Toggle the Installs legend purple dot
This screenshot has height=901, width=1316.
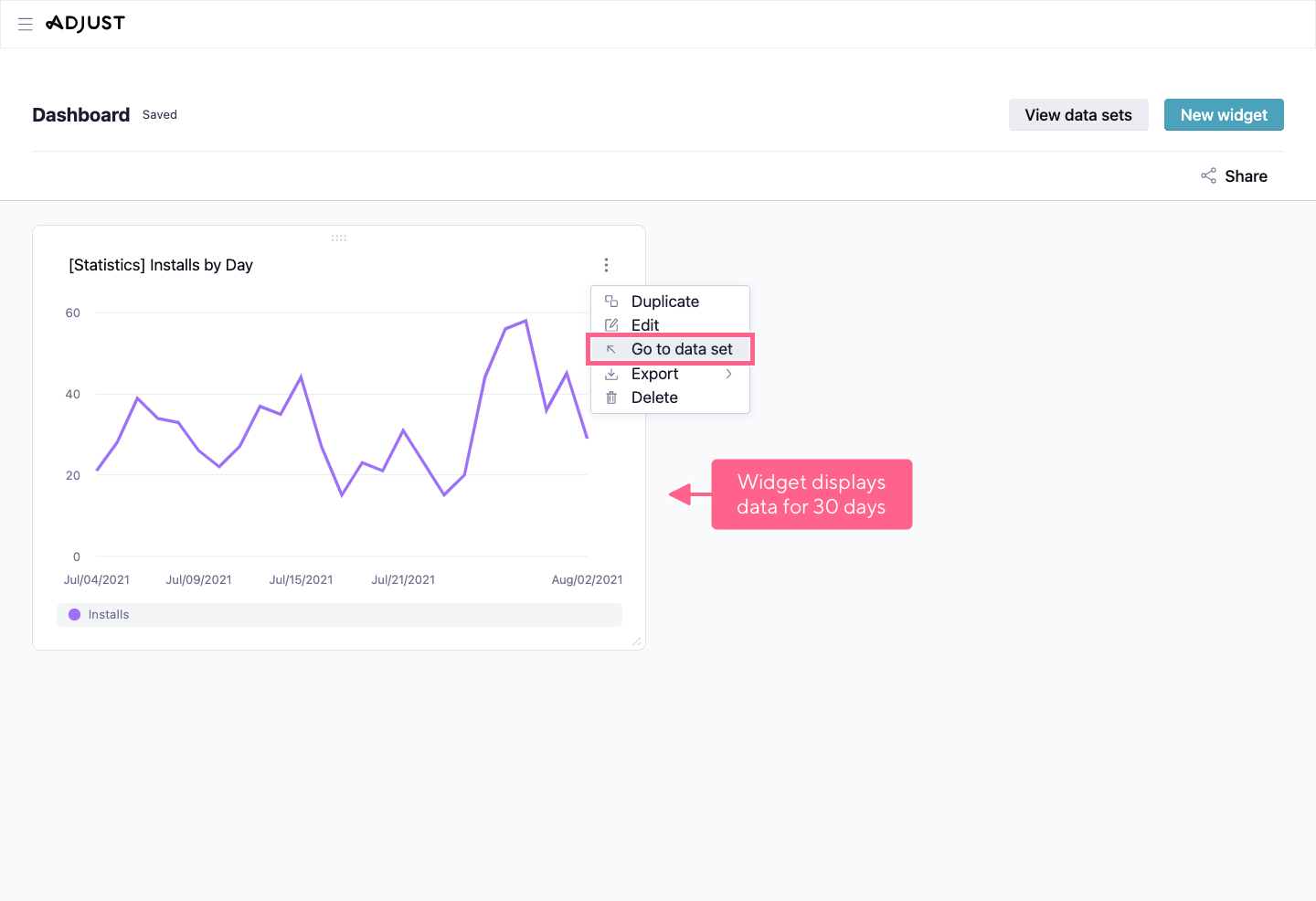75,615
